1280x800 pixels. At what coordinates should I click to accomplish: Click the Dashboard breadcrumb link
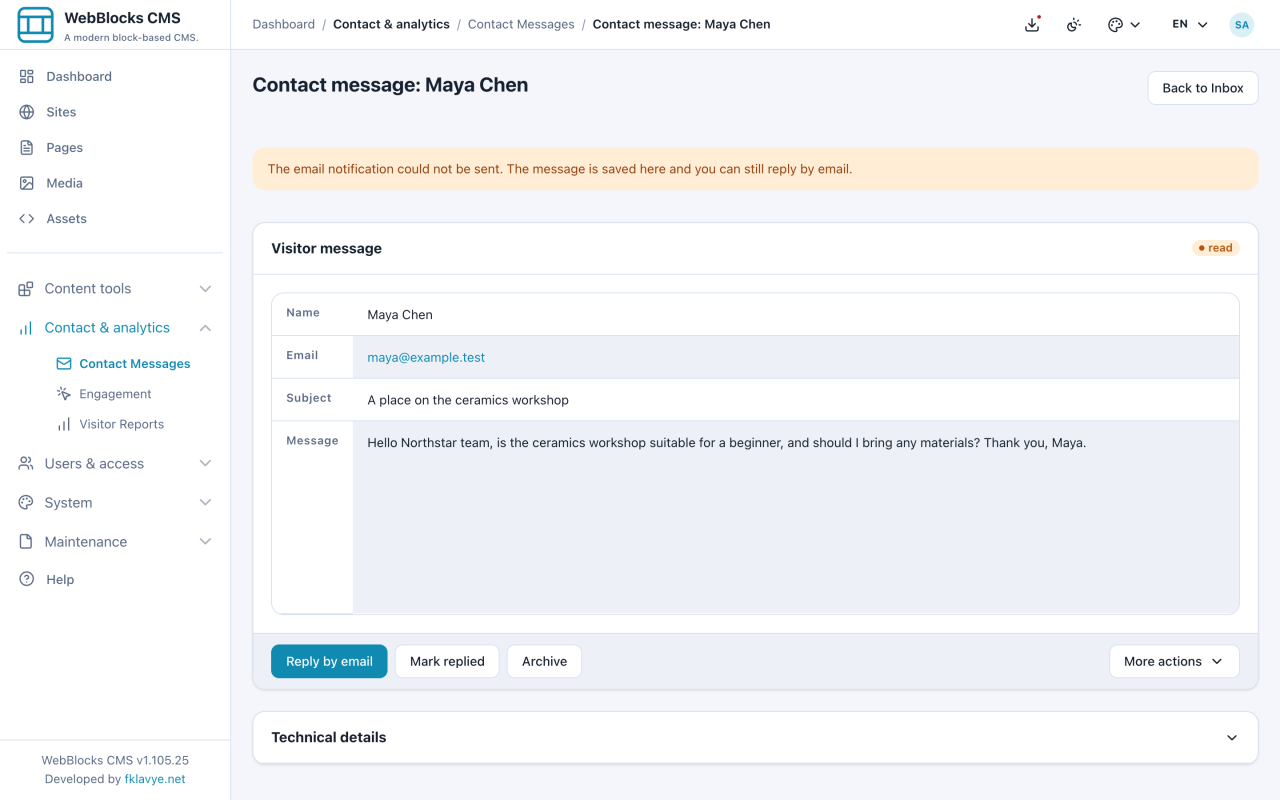point(283,24)
